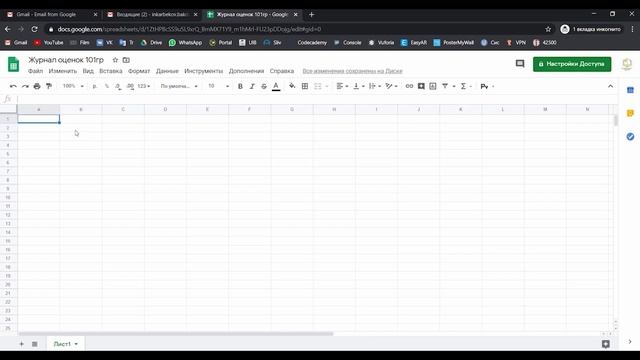This screenshot has height=360, width=640.
Task: Open the Файл menu
Action: point(36,71)
